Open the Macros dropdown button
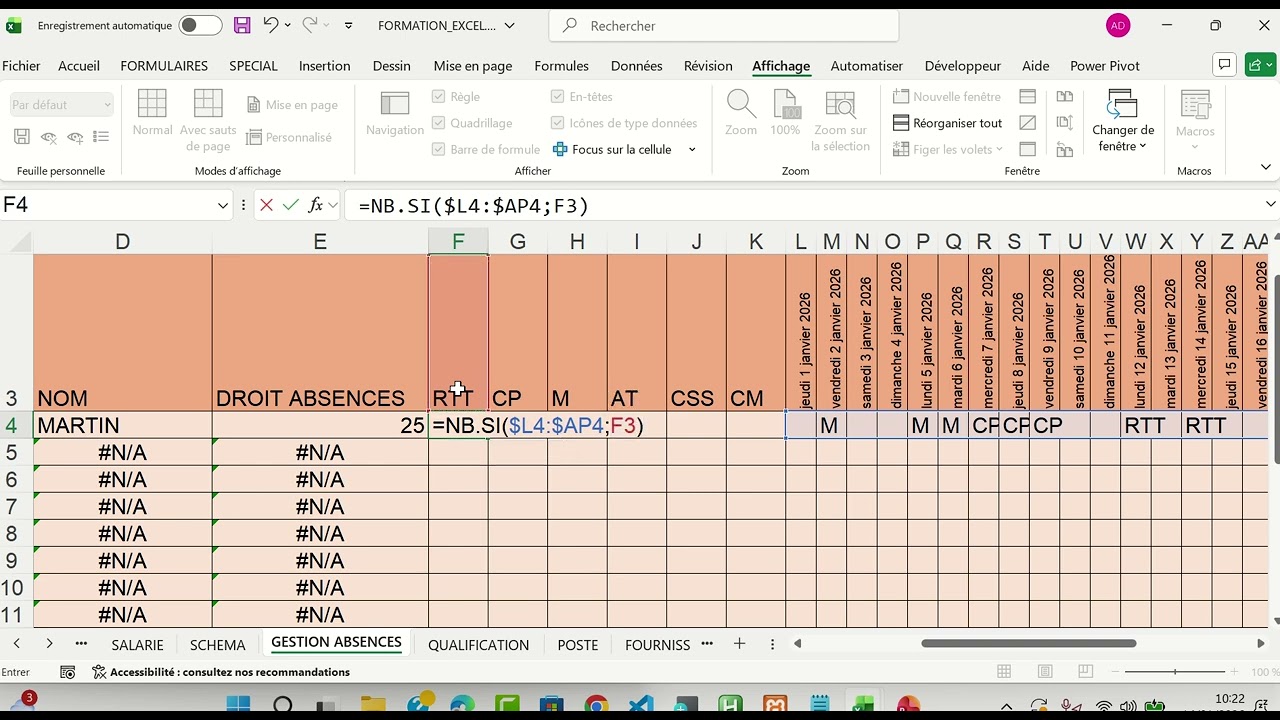1280x720 pixels. tap(1195, 120)
